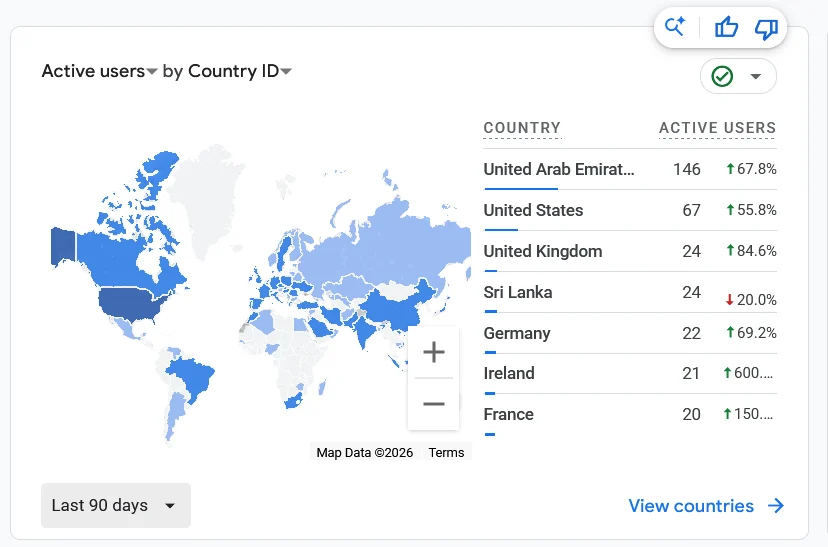The height and width of the screenshot is (547, 828).
Task: Click the 69.2% change for Germany
Action: coord(756,333)
